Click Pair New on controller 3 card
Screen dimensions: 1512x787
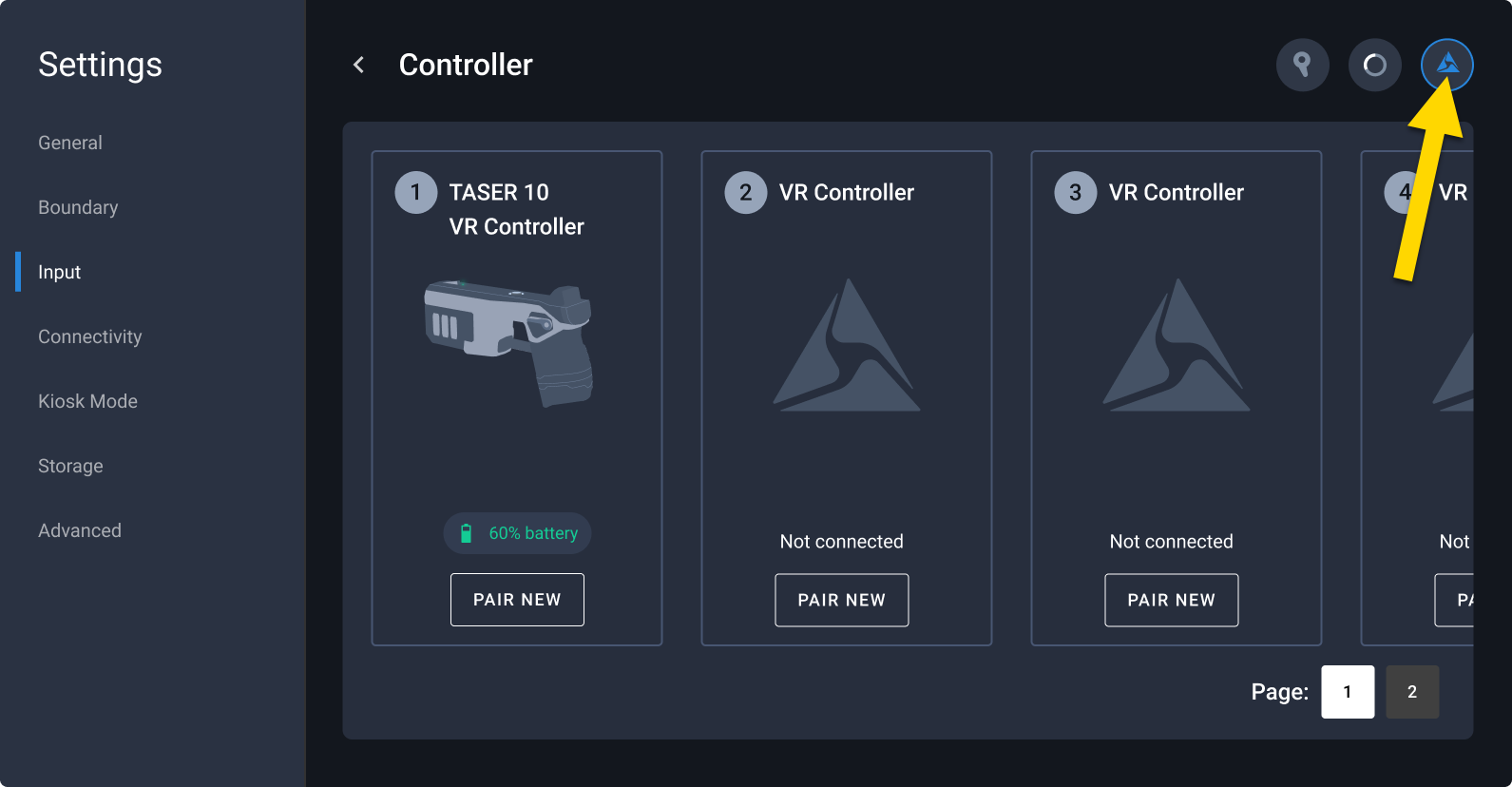[1171, 600]
